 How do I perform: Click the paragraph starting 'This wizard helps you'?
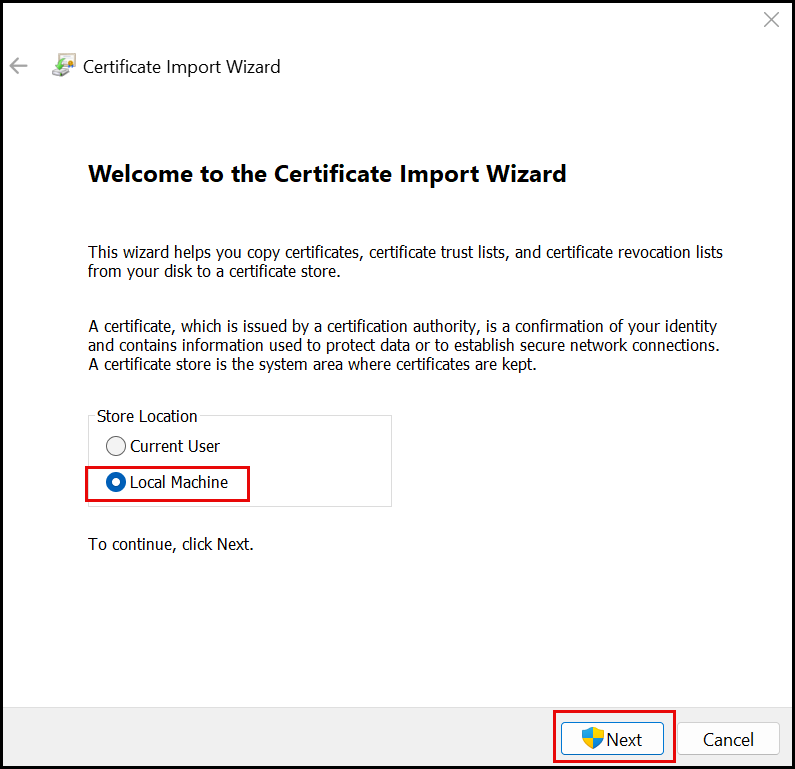point(405,261)
